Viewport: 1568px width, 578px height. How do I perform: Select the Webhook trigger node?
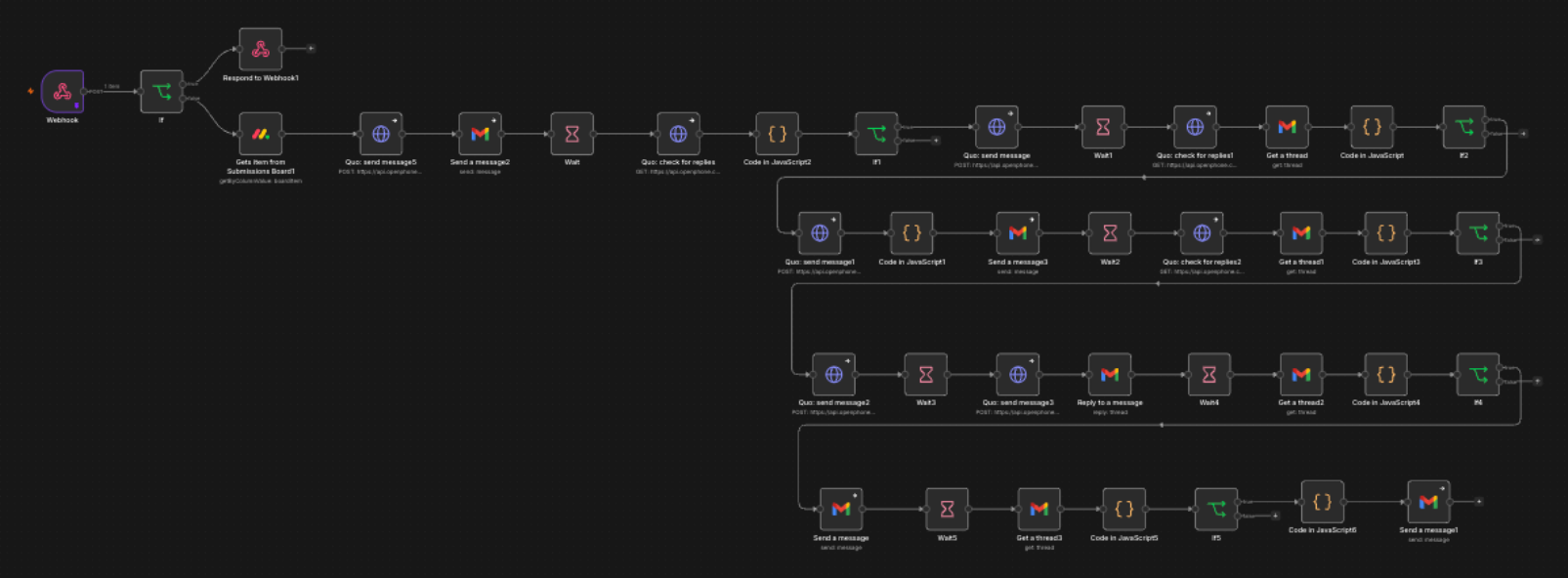(x=63, y=92)
